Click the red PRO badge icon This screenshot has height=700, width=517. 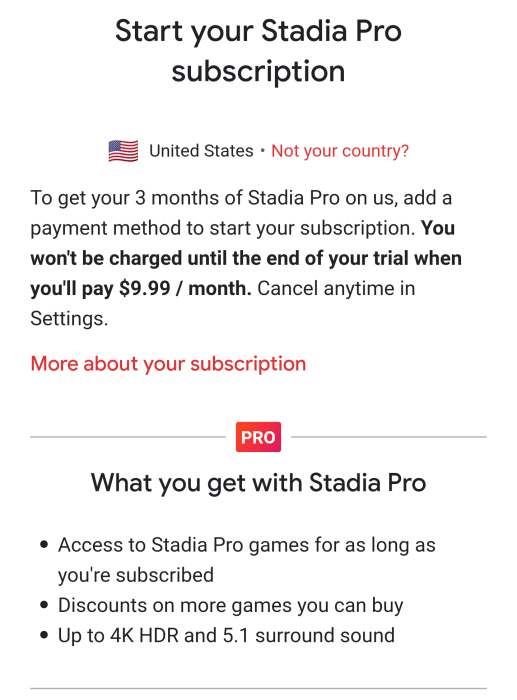[x=258, y=437]
